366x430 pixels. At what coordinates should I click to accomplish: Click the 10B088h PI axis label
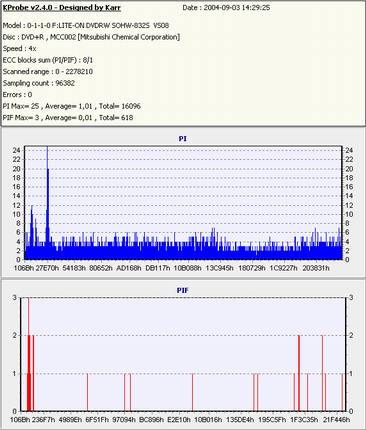click(x=188, y=268)
